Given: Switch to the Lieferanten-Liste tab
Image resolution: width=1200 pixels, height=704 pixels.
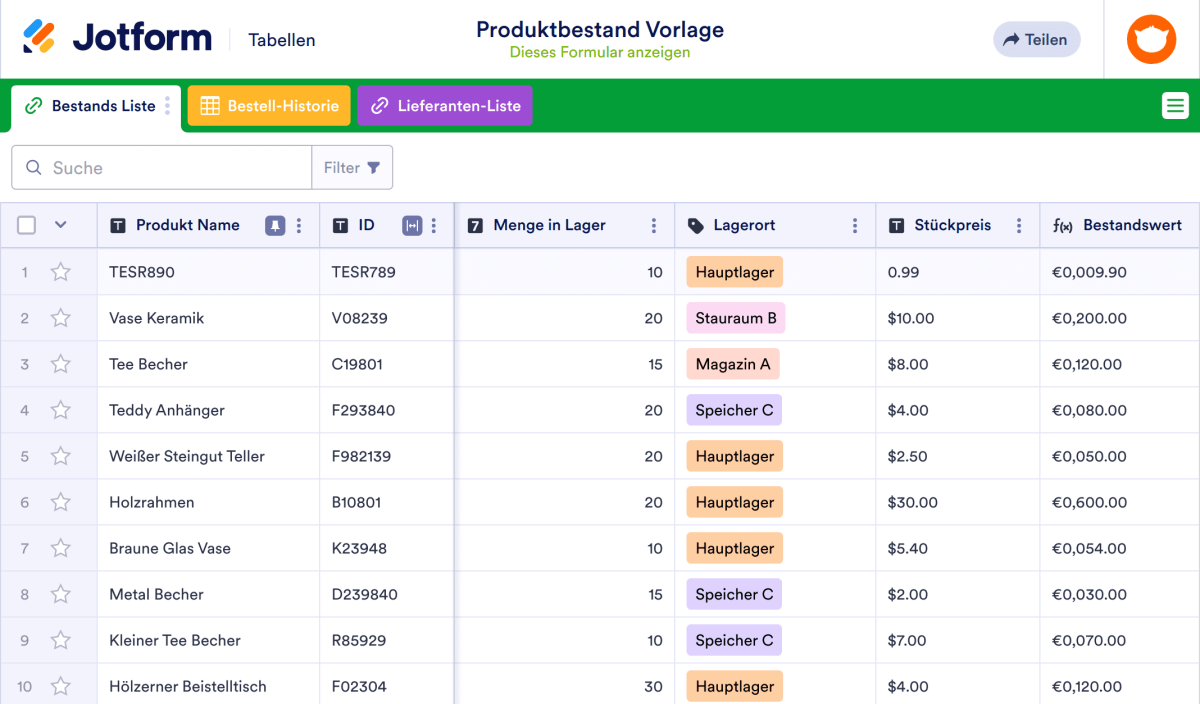Looking at the screenshot, I should pyautogui.click(x=445, y=106).
